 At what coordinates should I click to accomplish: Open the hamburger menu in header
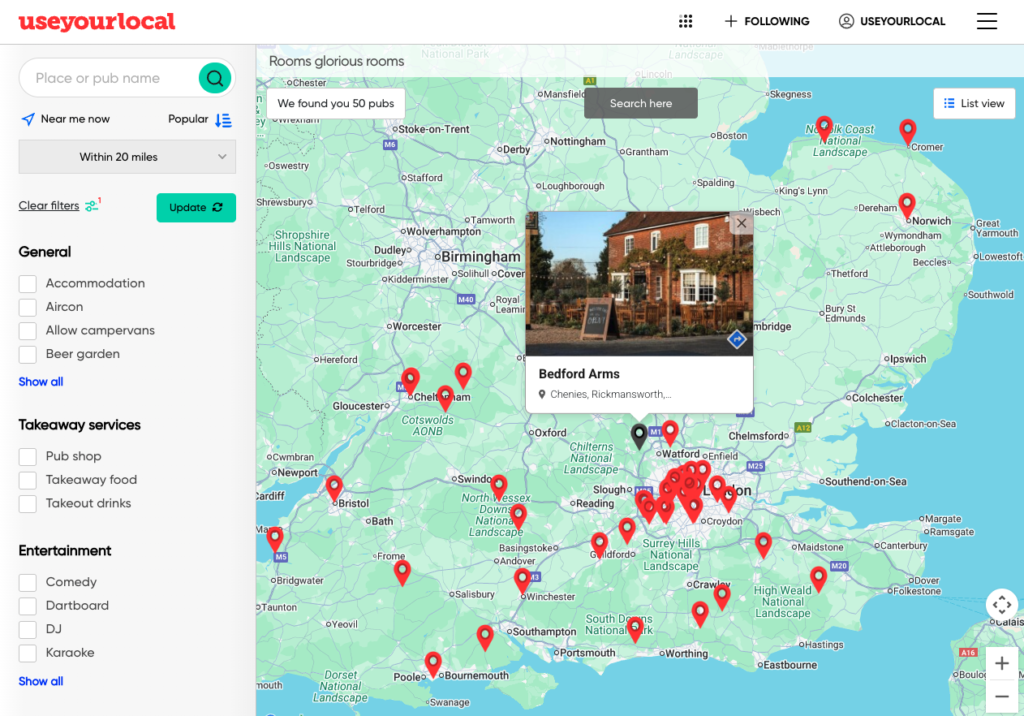click(x=986, y=21)
